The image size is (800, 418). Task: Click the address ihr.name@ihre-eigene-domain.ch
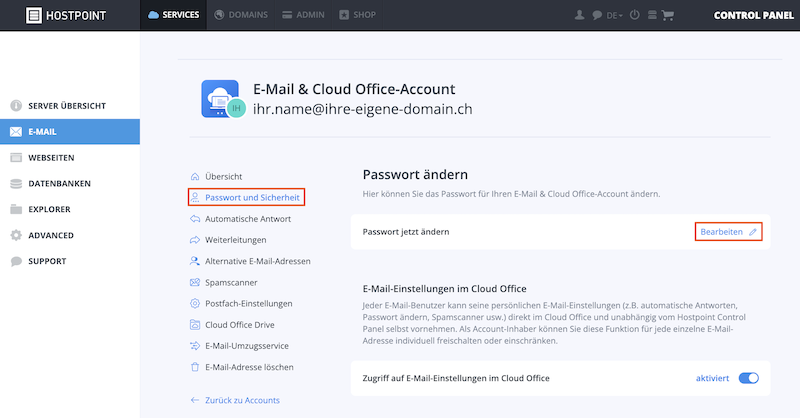(363, 109)
